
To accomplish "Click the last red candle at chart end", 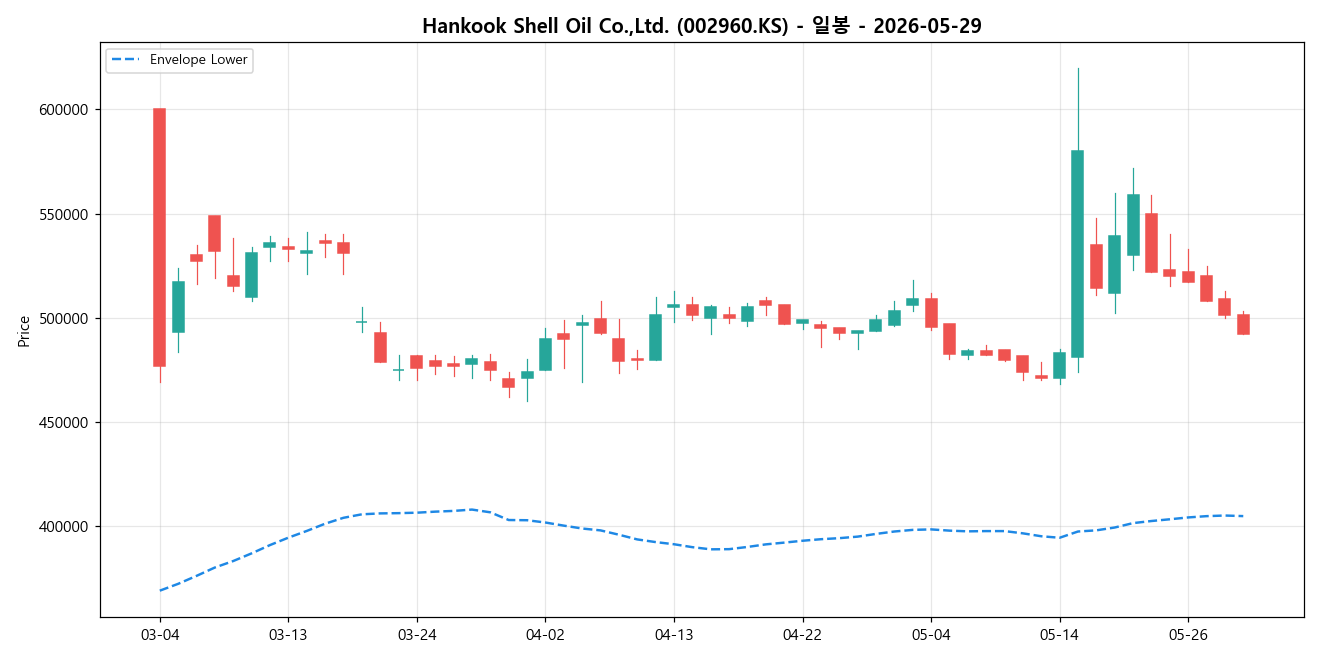I will tap(1243, 324).
